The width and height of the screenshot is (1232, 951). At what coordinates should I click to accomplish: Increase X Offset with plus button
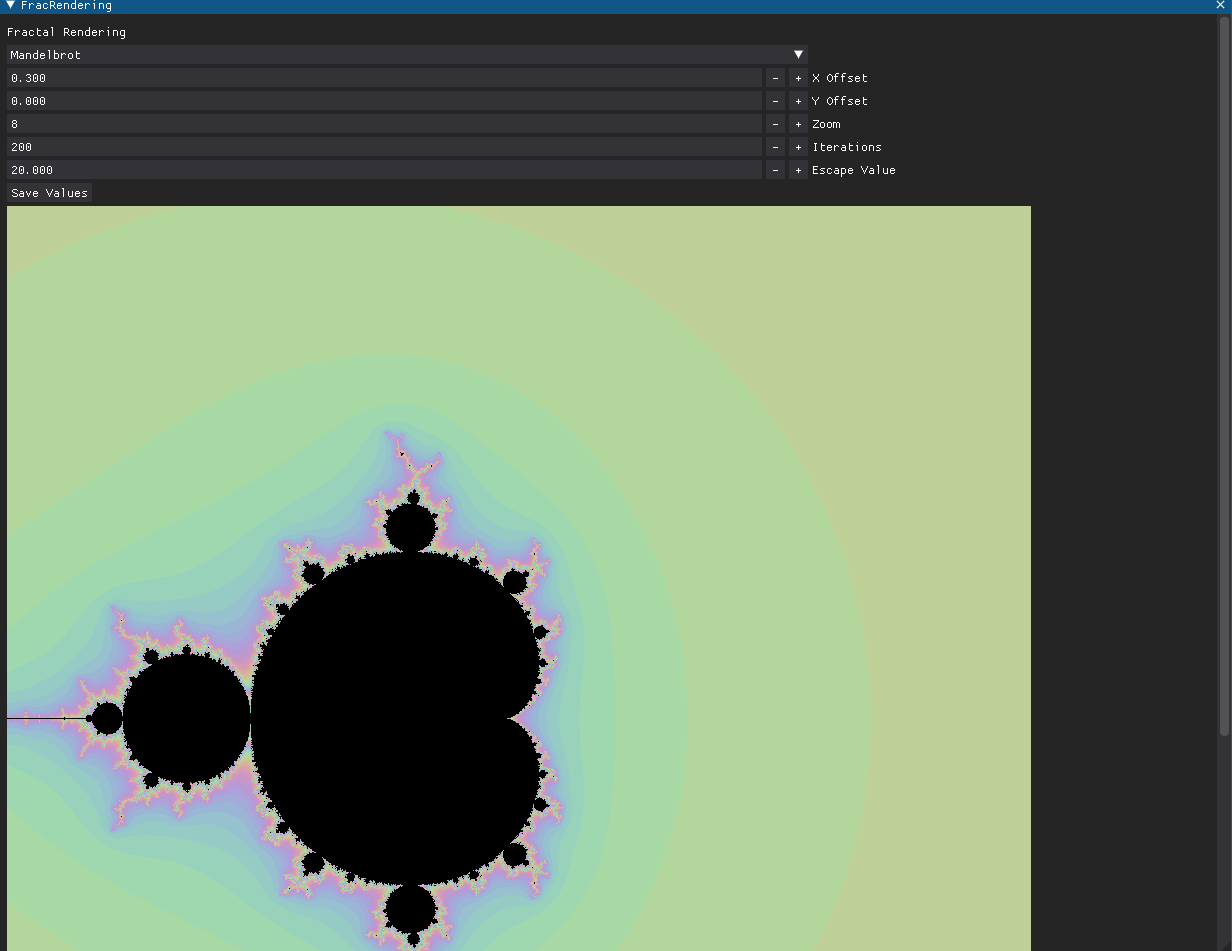coord(798,78)
